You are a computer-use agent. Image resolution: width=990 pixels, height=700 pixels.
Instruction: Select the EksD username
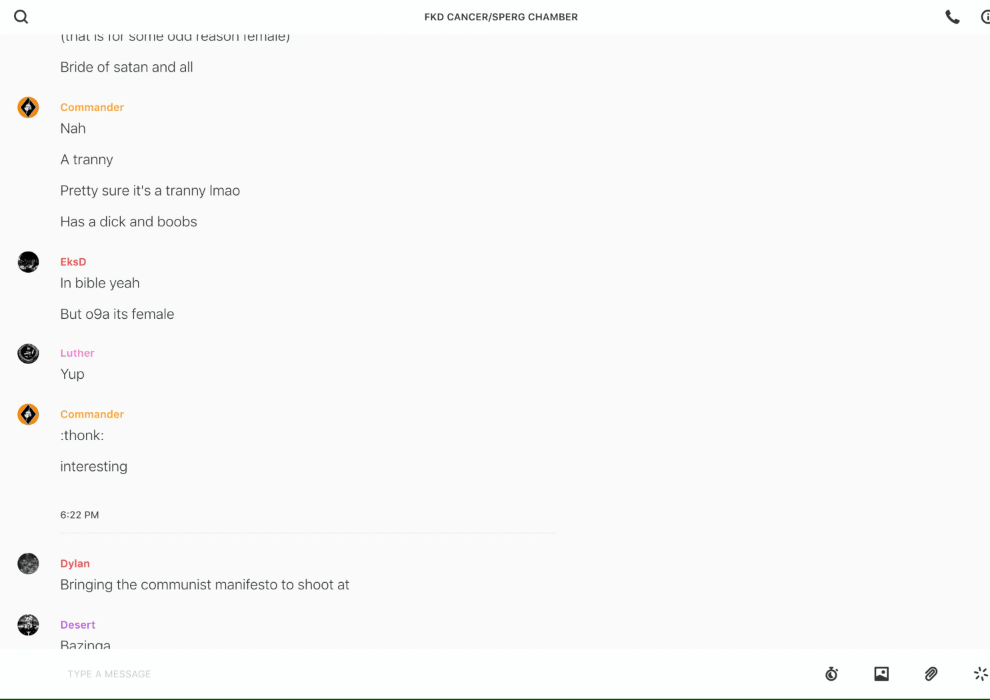pos(73,261)
